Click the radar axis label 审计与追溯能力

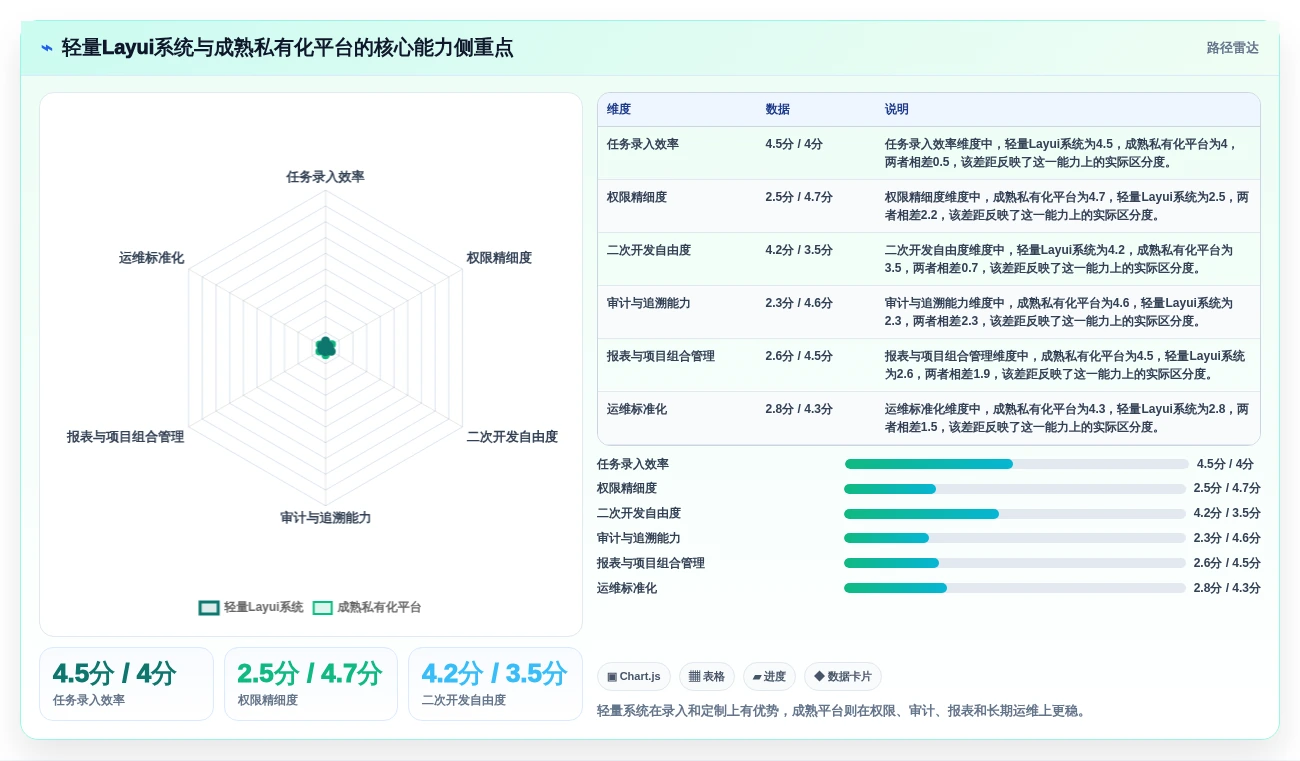[325, 518]
